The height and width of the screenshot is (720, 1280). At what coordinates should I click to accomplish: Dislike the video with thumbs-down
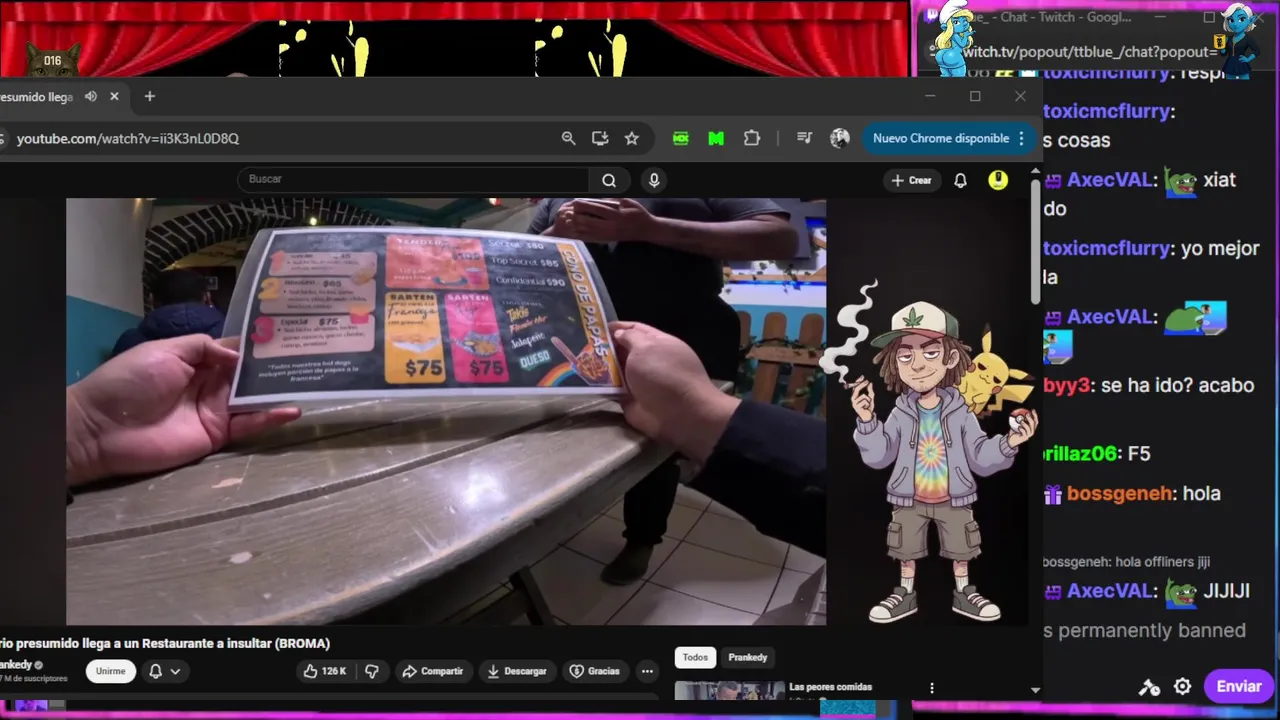pos(371,671)
